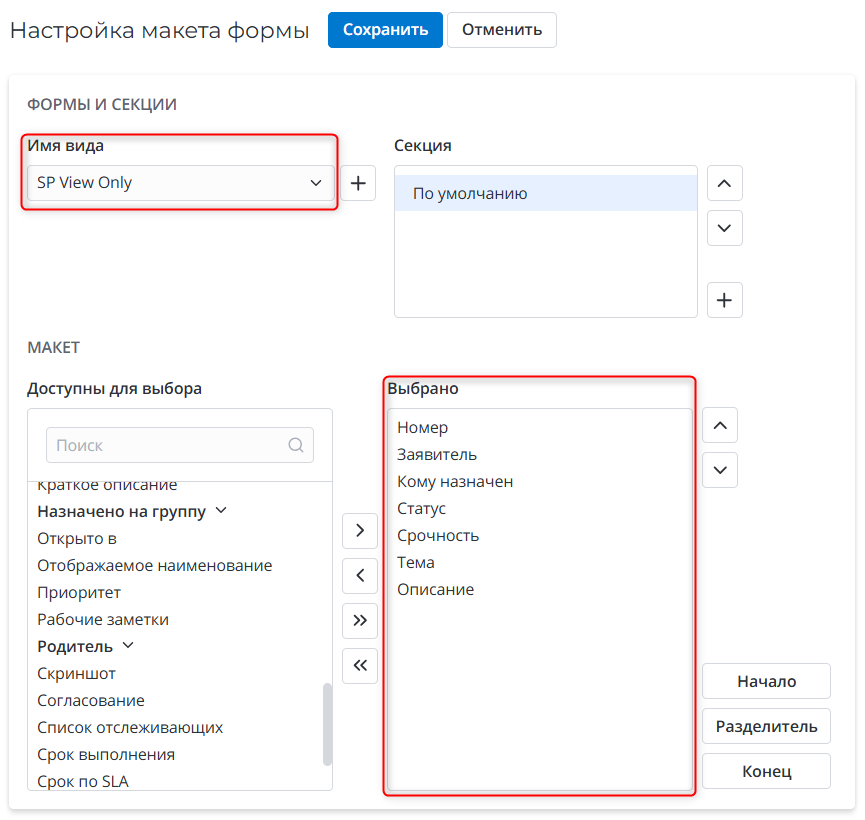
Task: Insert a Разделитель into the layout
Action: pyautogui.click(x=766, y=726)
